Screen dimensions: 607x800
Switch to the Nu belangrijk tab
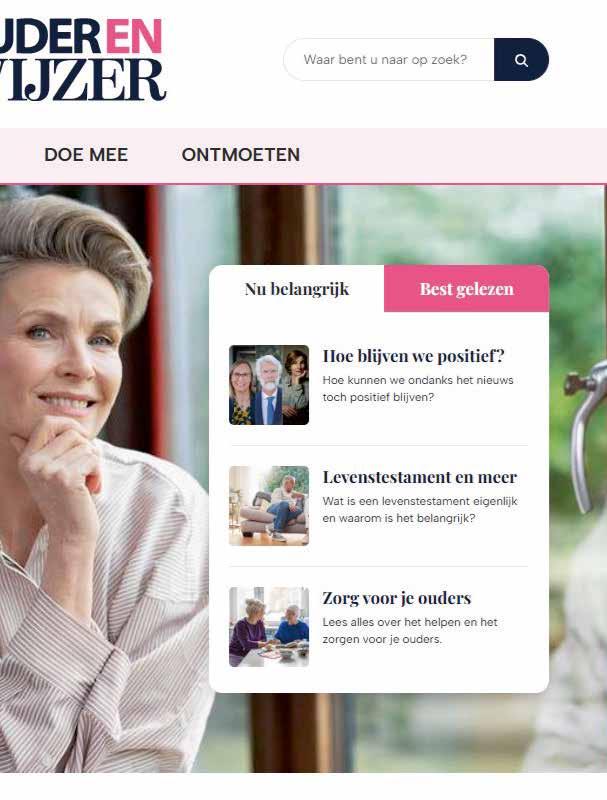pyautogui.click(x=296, y=289)
